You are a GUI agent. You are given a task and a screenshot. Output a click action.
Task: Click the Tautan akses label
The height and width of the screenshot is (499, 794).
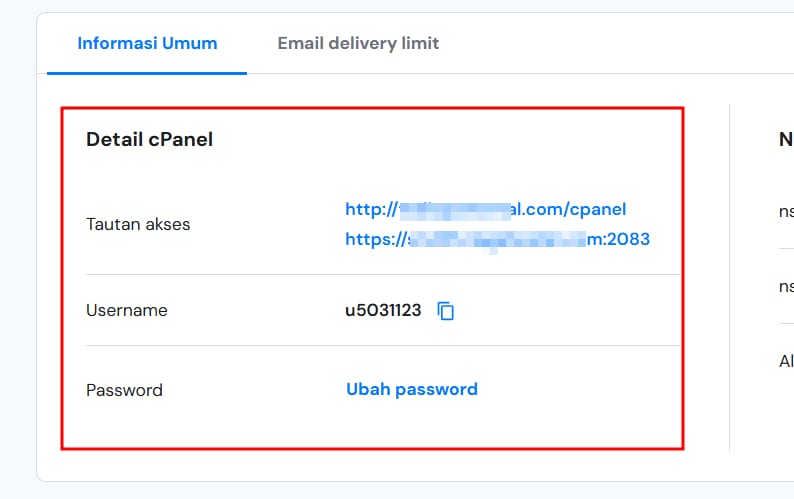pos(138,224)
